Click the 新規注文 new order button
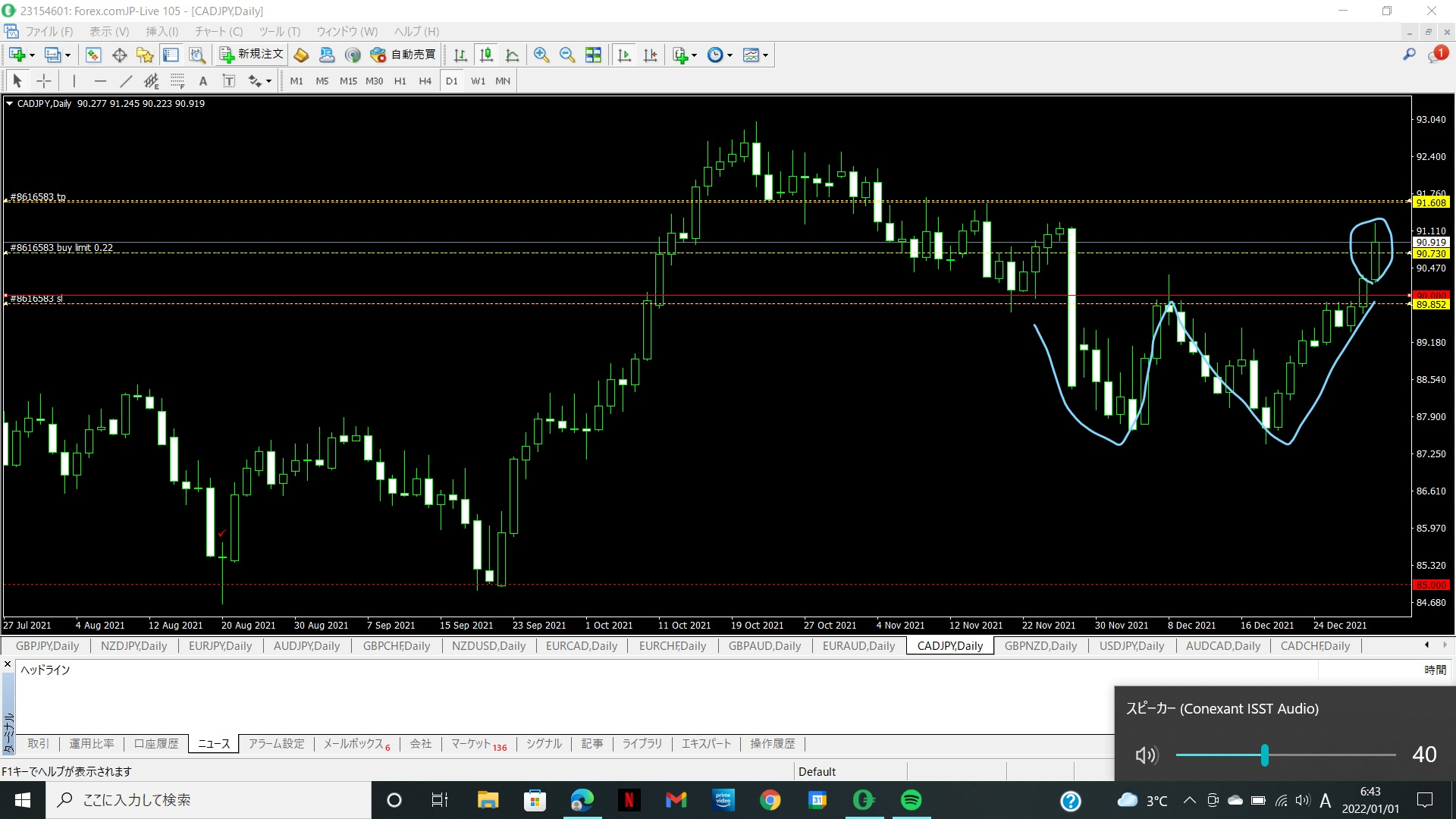The image size is (1456, 819). 252,55
